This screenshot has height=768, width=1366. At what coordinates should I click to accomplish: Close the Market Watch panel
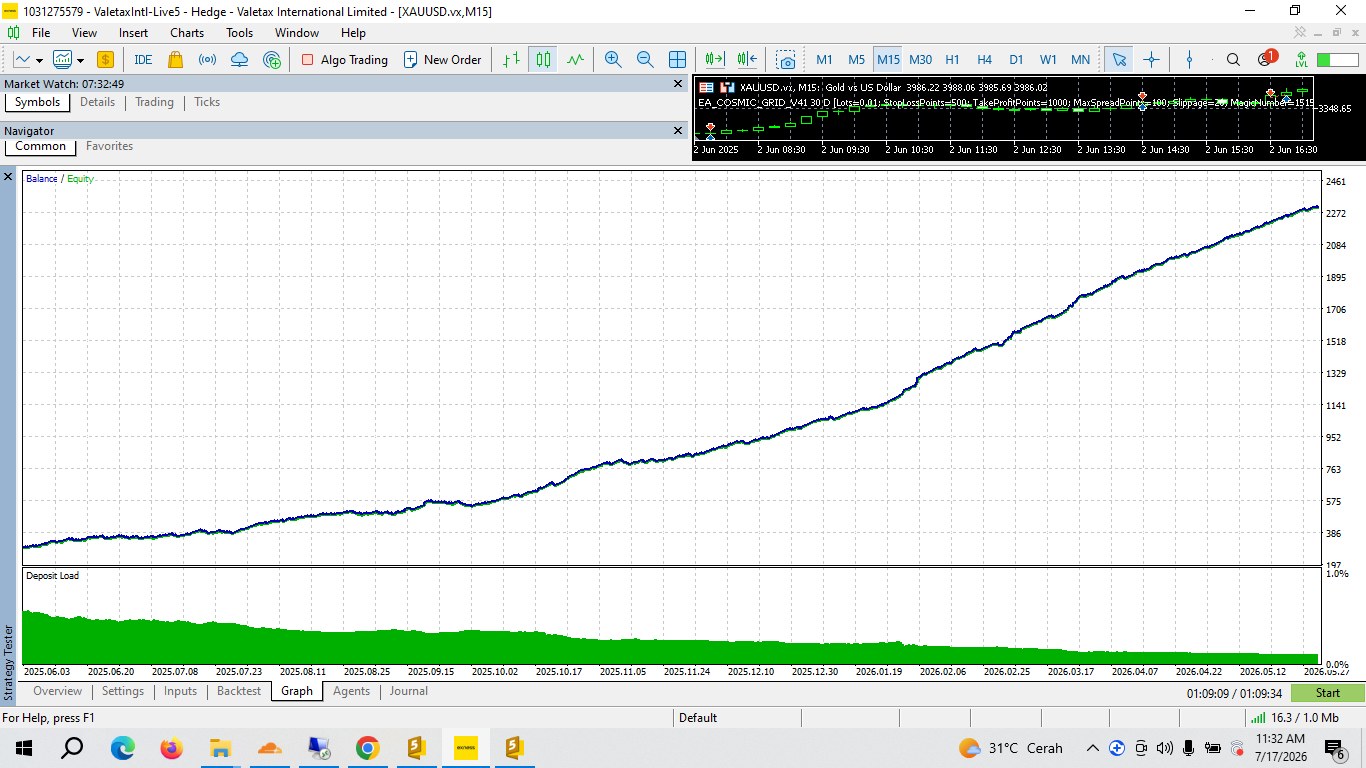click(677, 84)
